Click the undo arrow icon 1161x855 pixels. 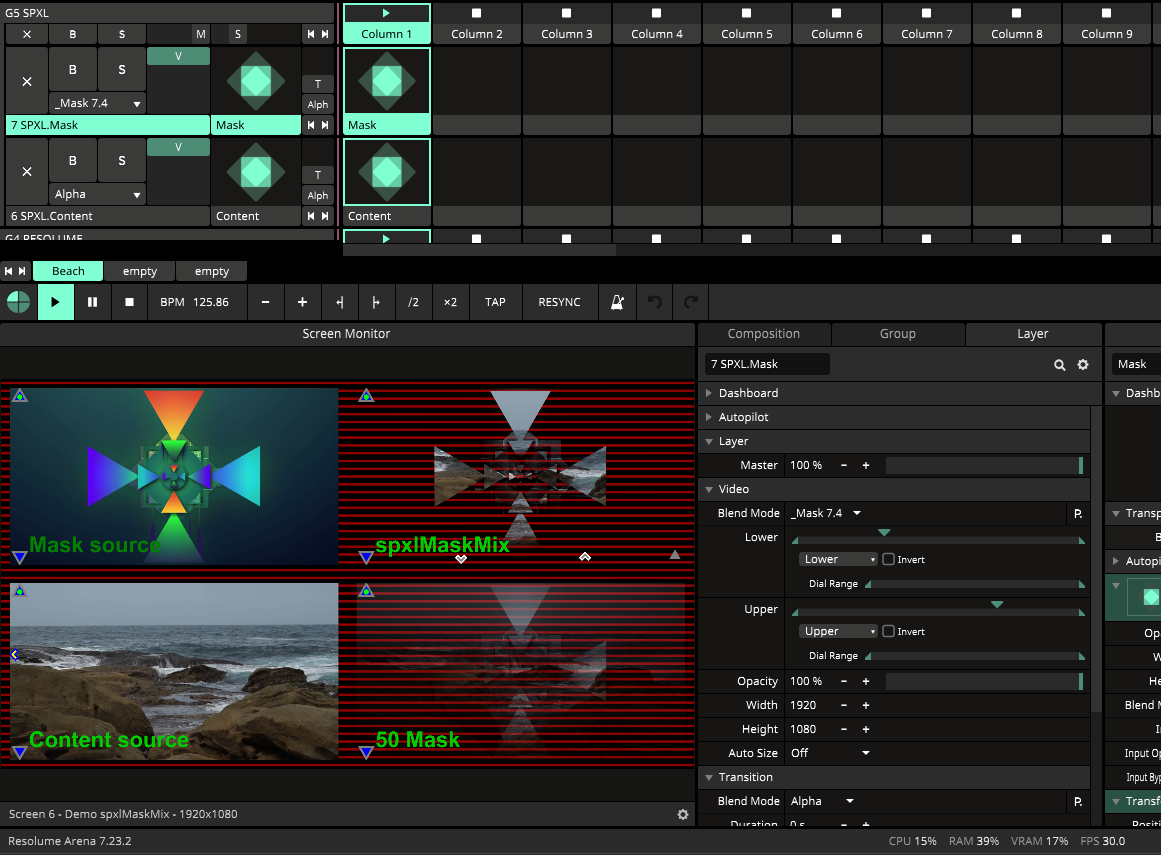[655, 302]
